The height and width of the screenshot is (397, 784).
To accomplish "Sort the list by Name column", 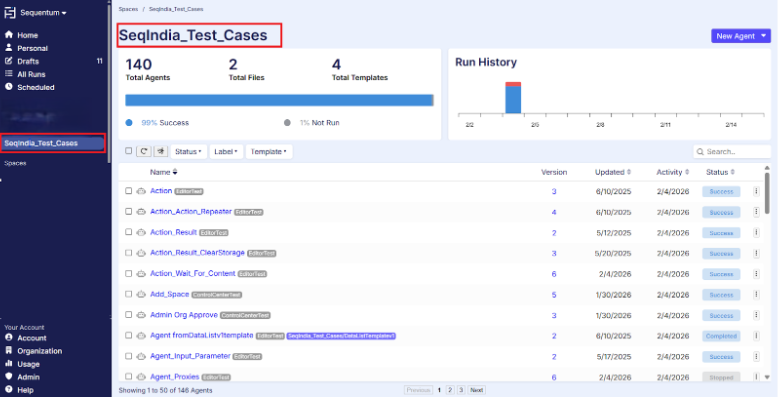I will click(x=164, y=172).
